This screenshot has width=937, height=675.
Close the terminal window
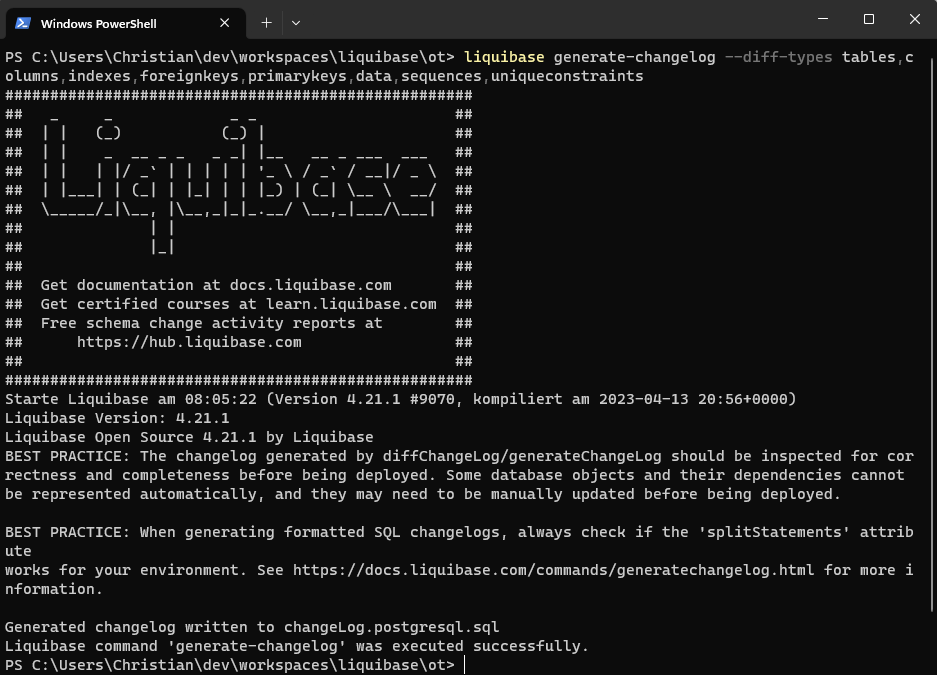(914, 20)
